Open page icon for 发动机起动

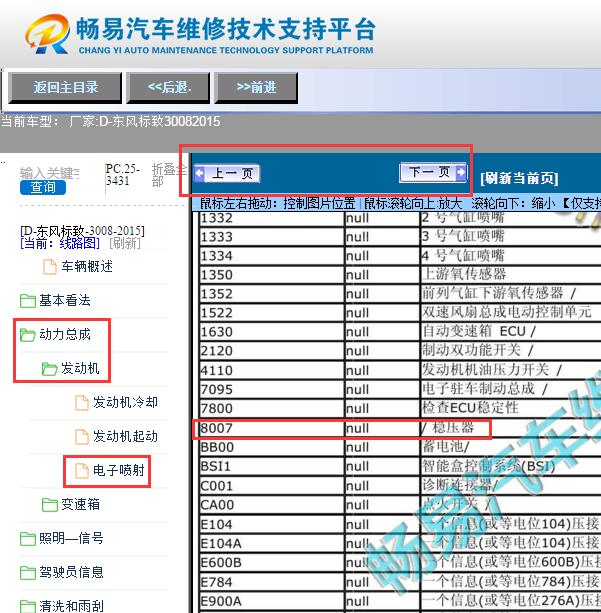click(x=82, y=437)
